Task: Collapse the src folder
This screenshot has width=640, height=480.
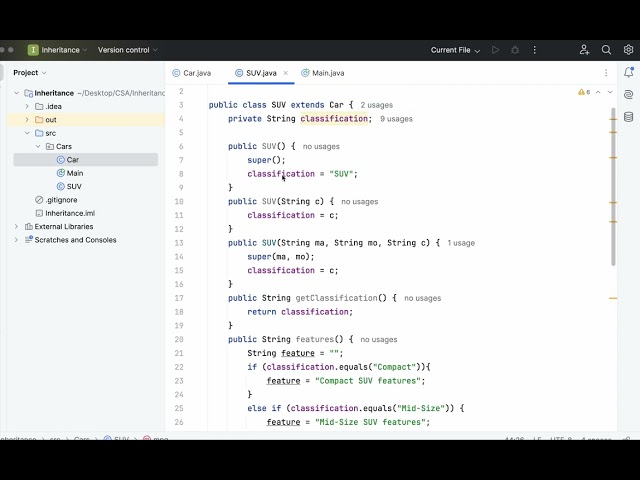Action: point(27,133)
